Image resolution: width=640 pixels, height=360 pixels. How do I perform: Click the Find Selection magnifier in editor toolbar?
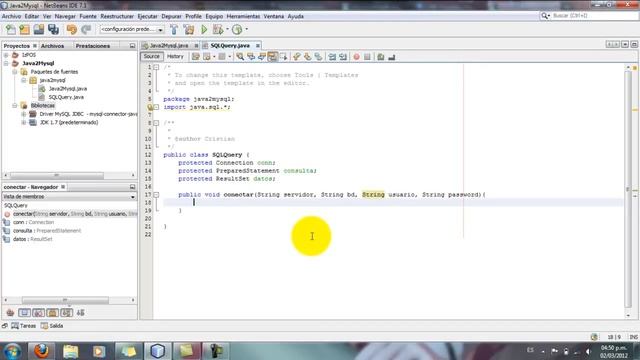click(x=240, y=57)
